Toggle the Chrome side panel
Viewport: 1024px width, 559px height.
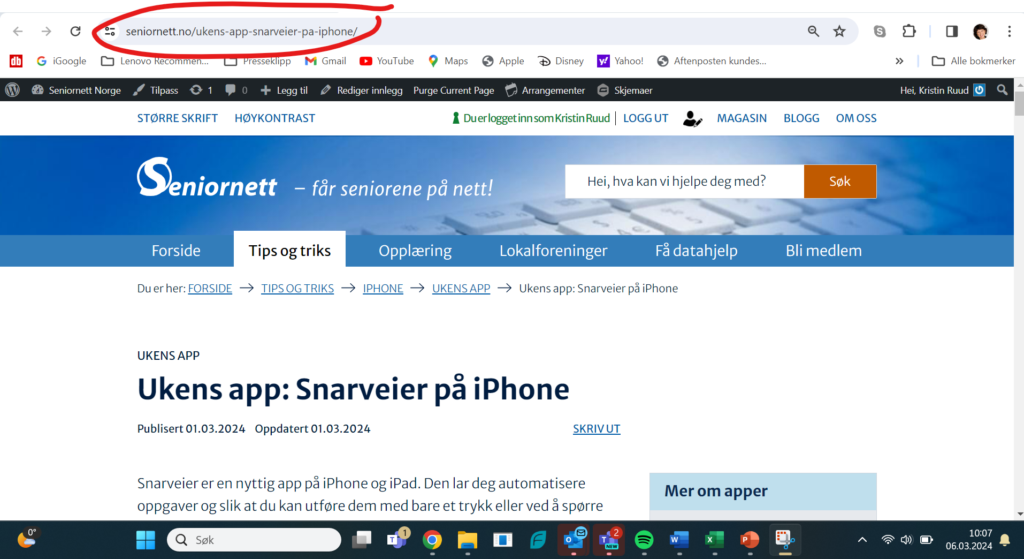[952, 31]
